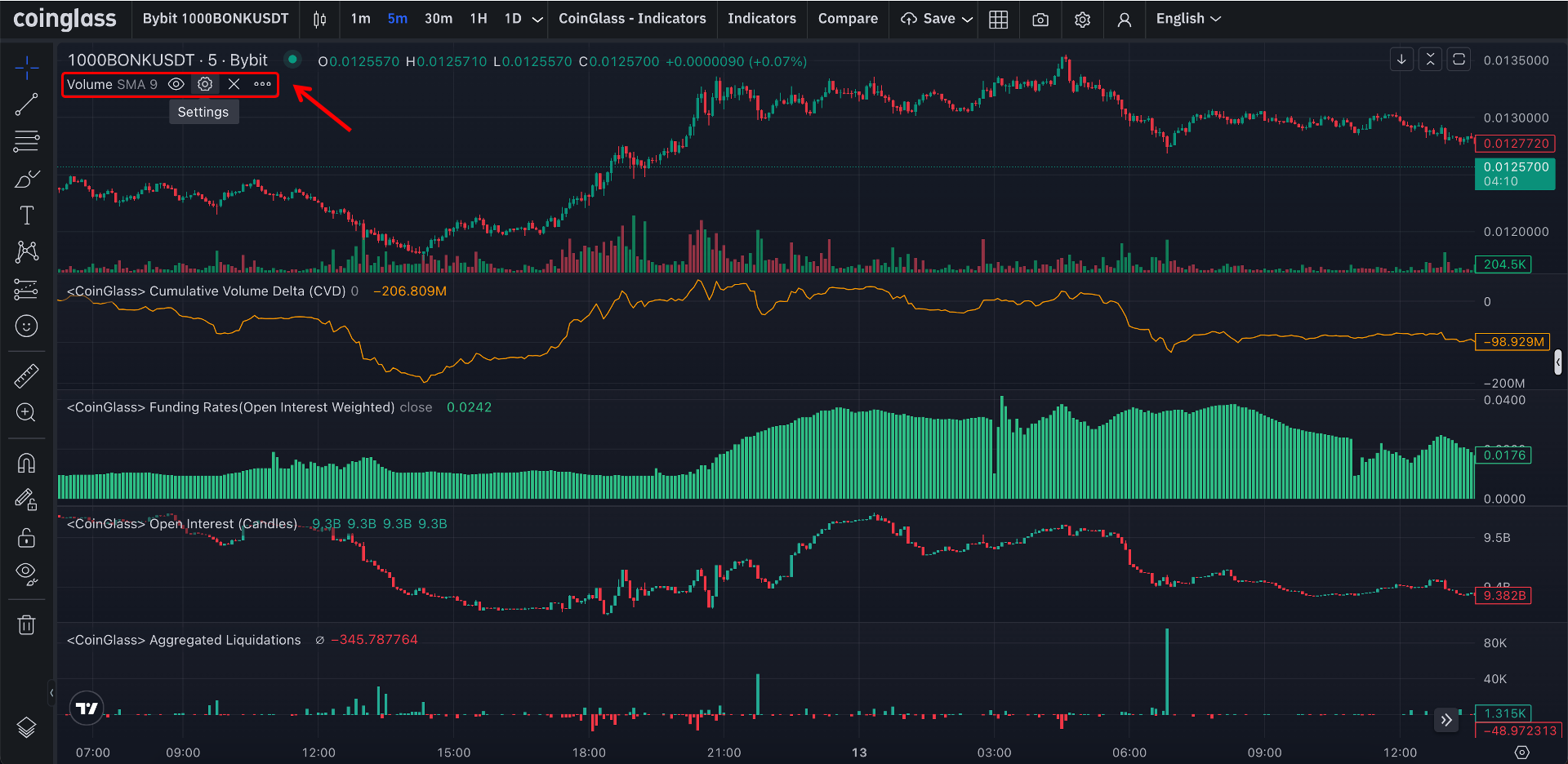Expand the Save options chevron
1568x764 pixels.
[968, 19]
